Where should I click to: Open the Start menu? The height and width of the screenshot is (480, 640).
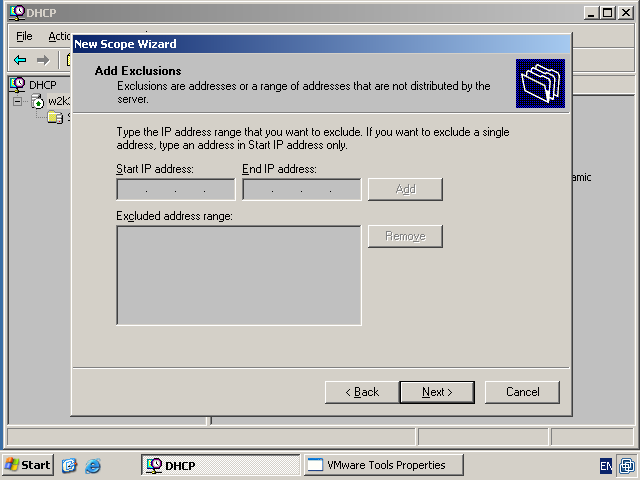point(28,465)
